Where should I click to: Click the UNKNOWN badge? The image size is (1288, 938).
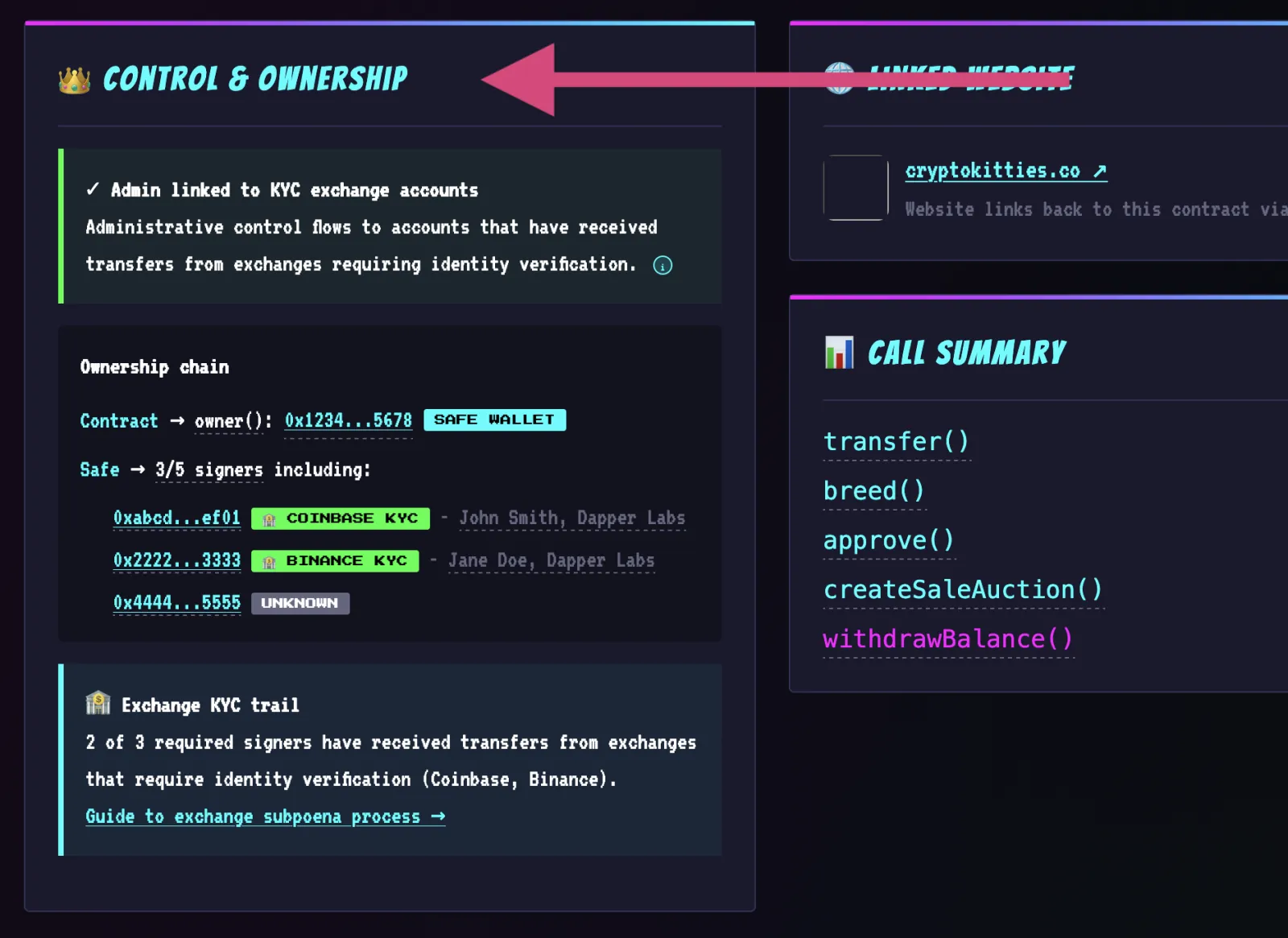[300, 603]
